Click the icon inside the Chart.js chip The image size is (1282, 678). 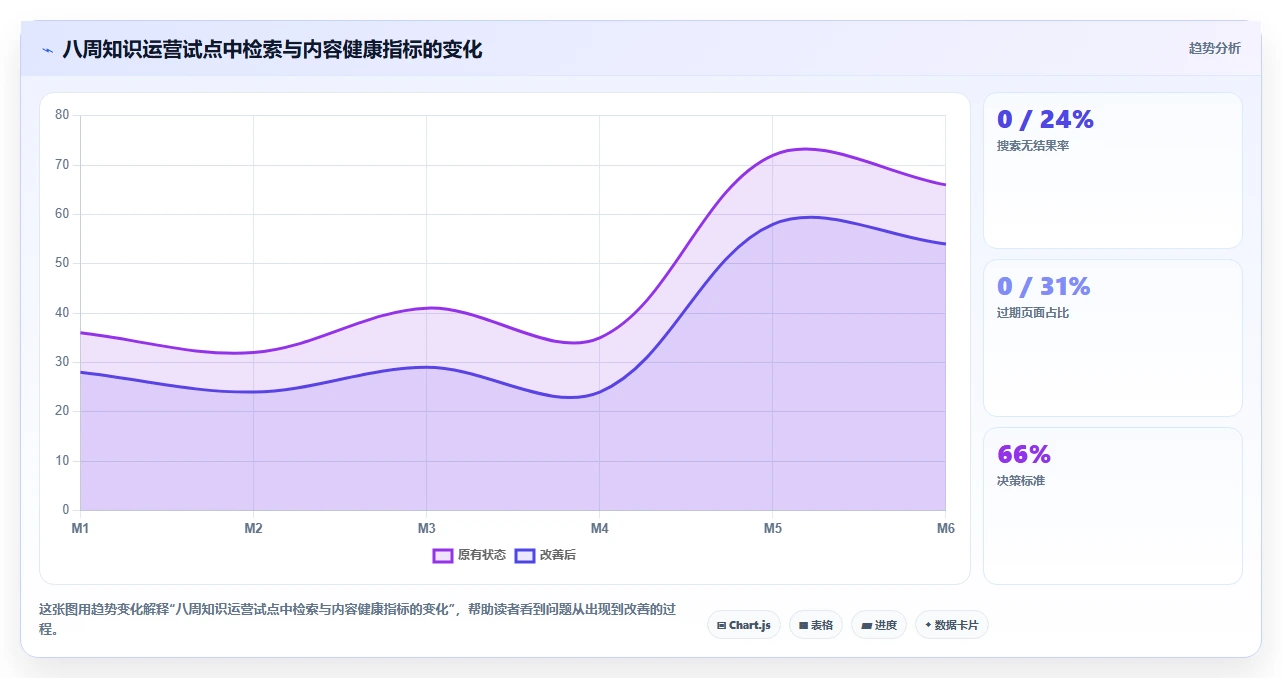[721, 625]
